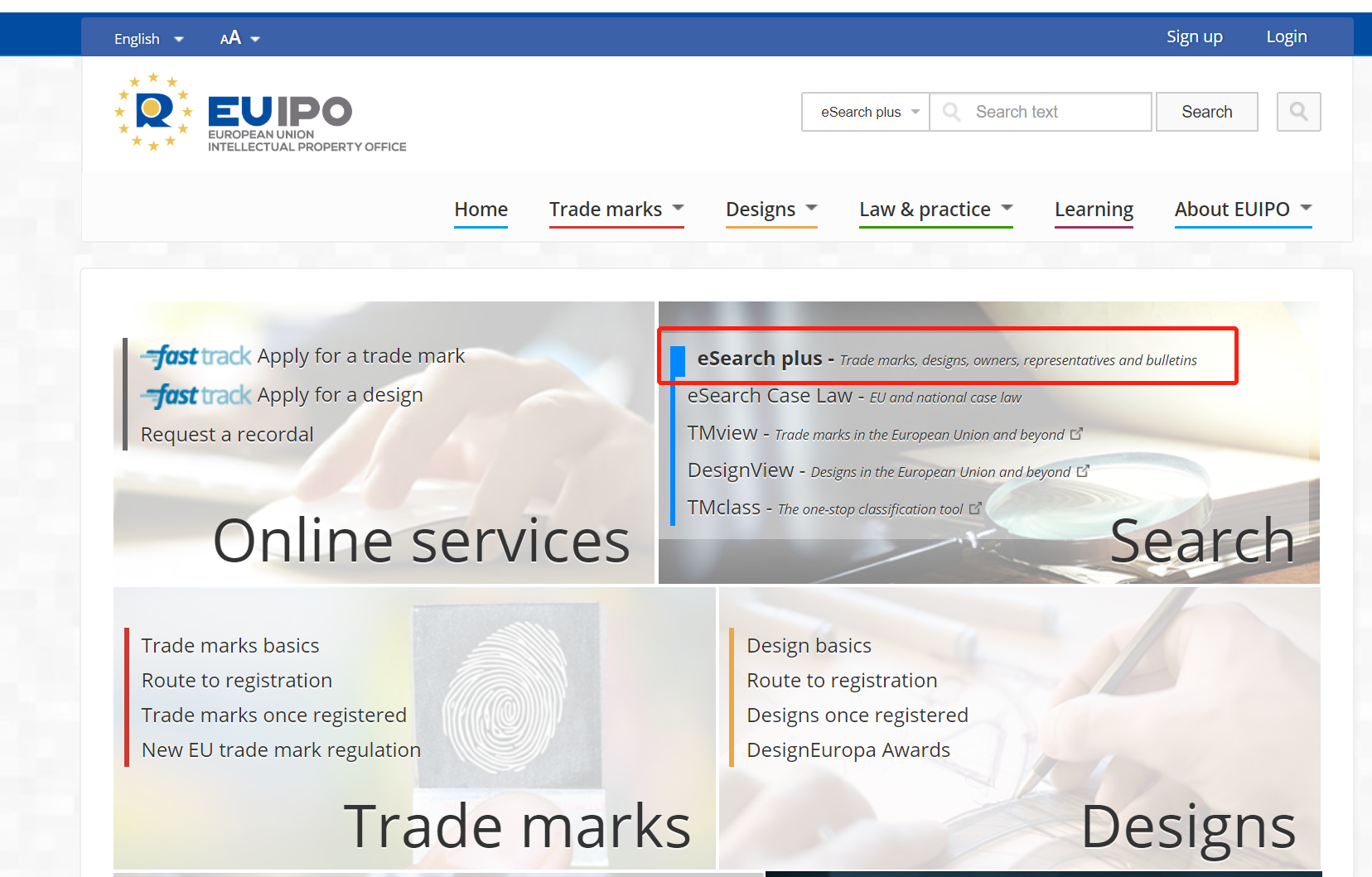
Task: Open the AA font size dropdown
Action: tap(239, 38)
